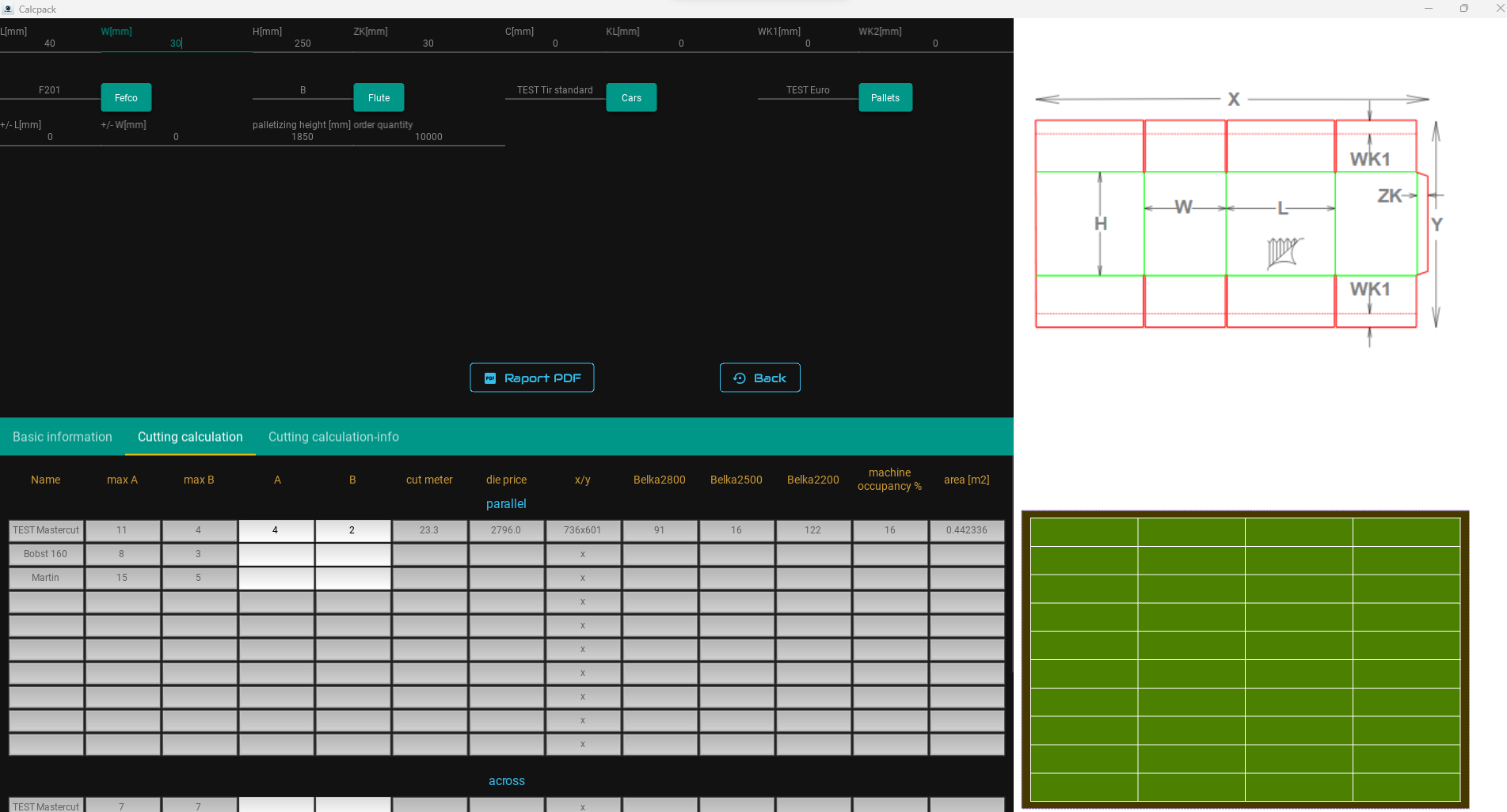Switch to Basic information tab
This screenshot has width=1507, height=812.
pos(63,437)
